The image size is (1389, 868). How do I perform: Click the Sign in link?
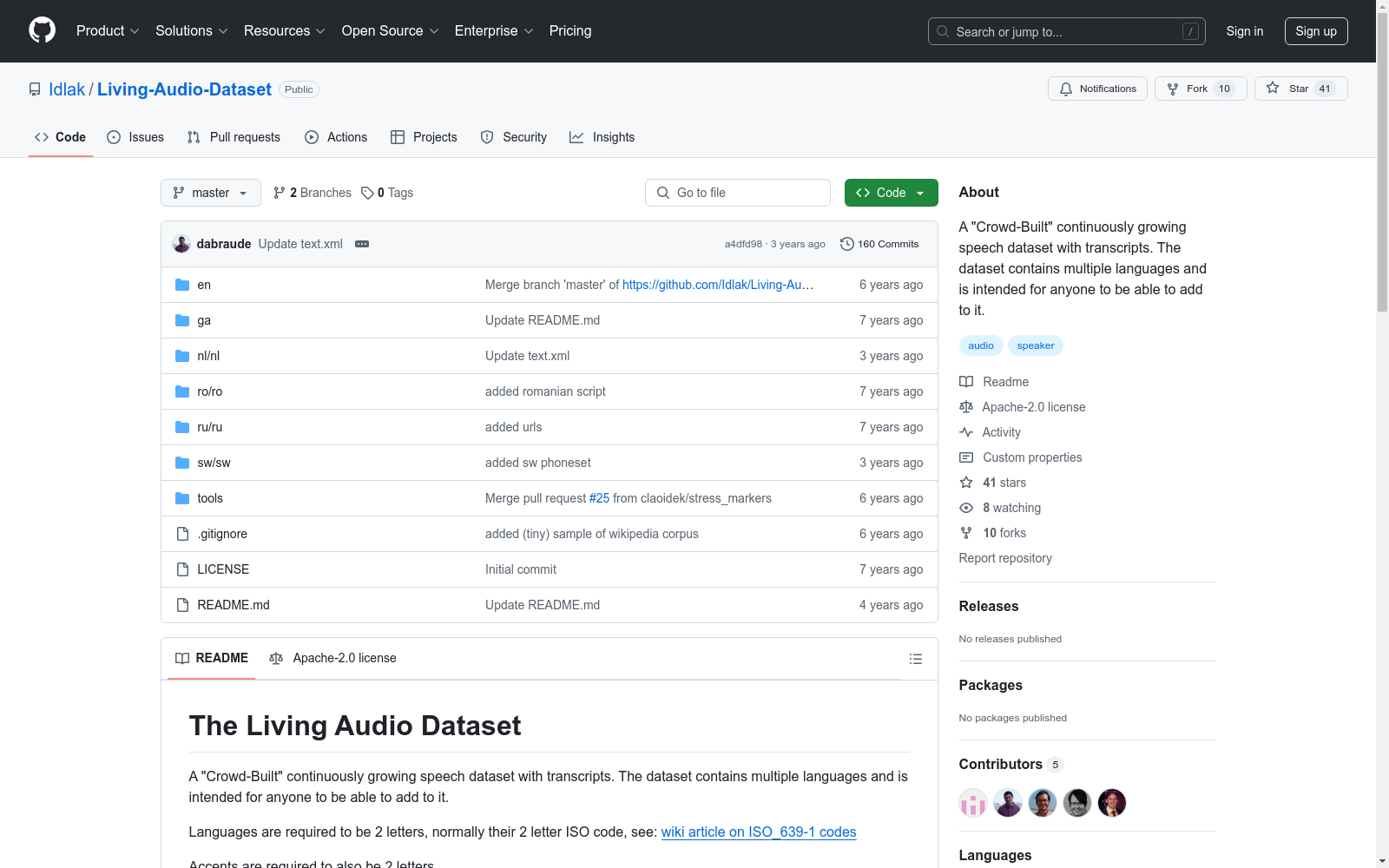pyautogui.click(x=1245, y=31)
